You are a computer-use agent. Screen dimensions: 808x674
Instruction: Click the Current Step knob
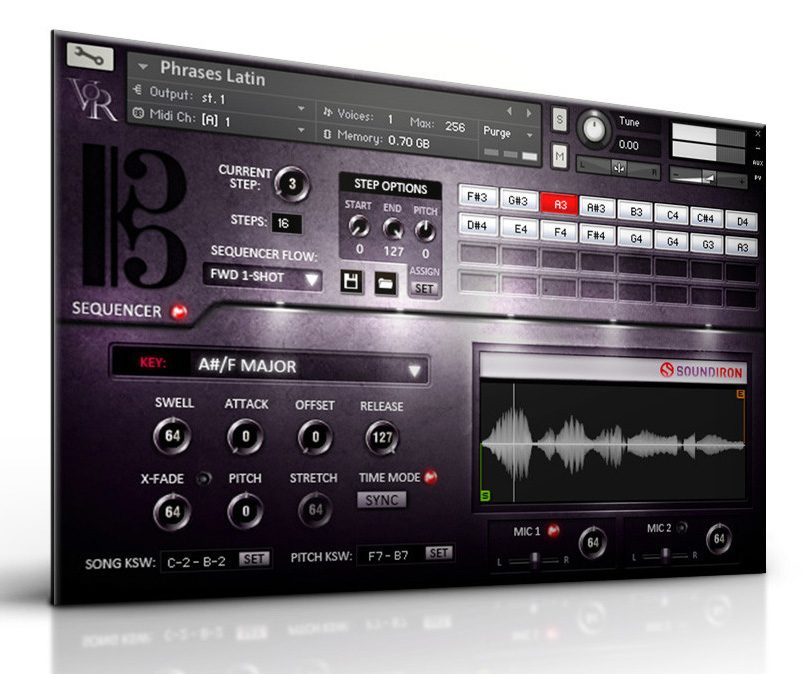point(292,184)
